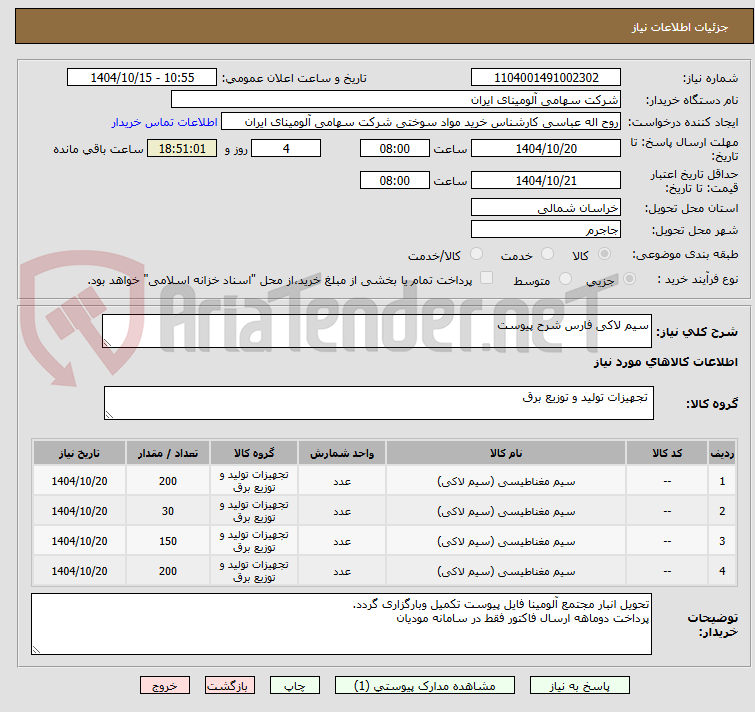Click the چاپ print button
755x712 pixels.
[295, 685]
